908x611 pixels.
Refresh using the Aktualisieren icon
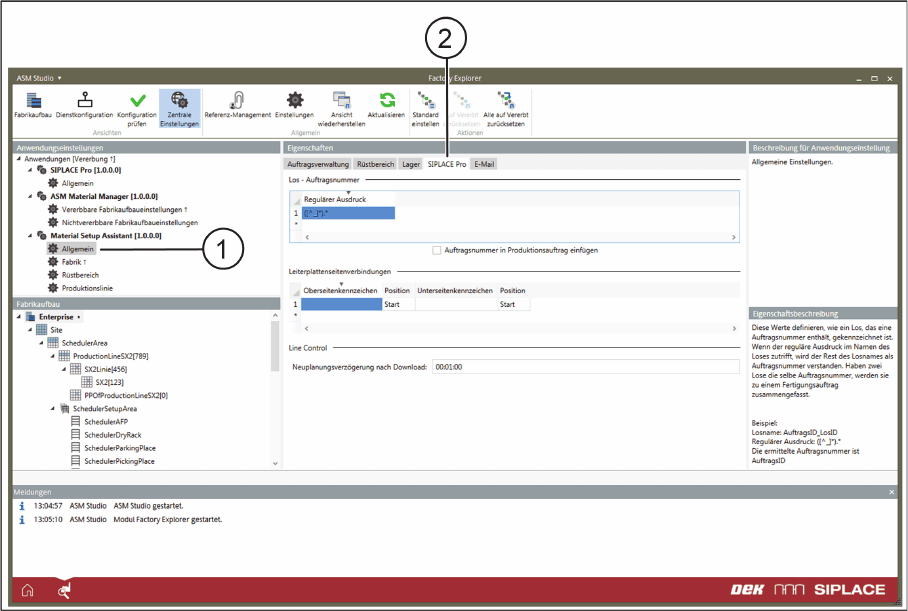(386, 101)
